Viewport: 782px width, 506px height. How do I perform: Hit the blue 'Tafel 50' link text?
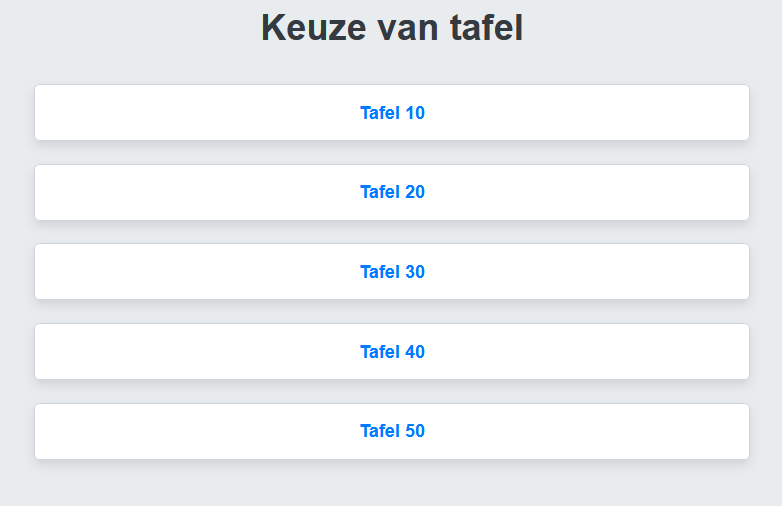pyautogui.click(x=392, y=431)
